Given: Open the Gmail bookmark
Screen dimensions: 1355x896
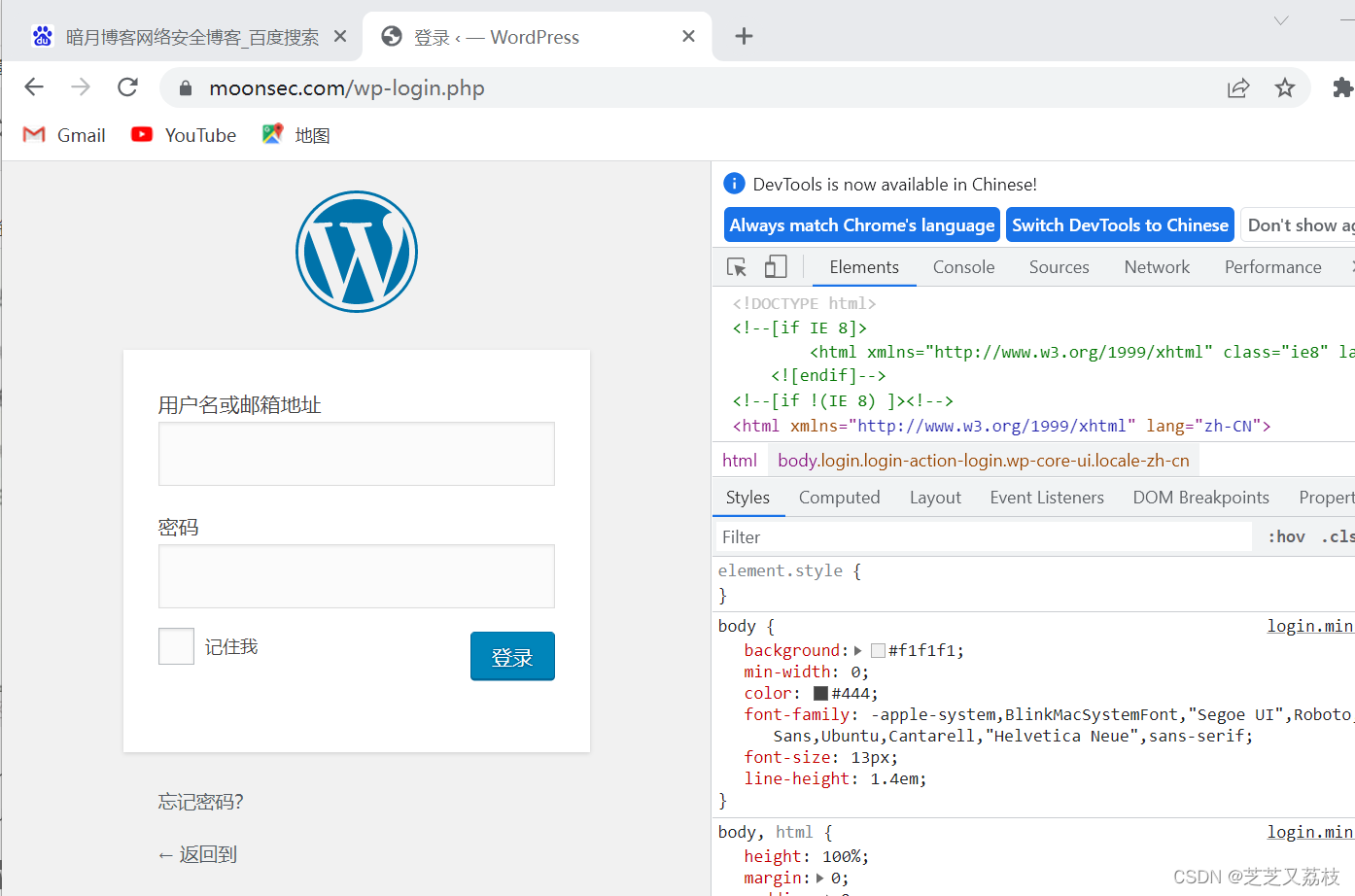Looking at the screenshot, I should tap(64, 135).
